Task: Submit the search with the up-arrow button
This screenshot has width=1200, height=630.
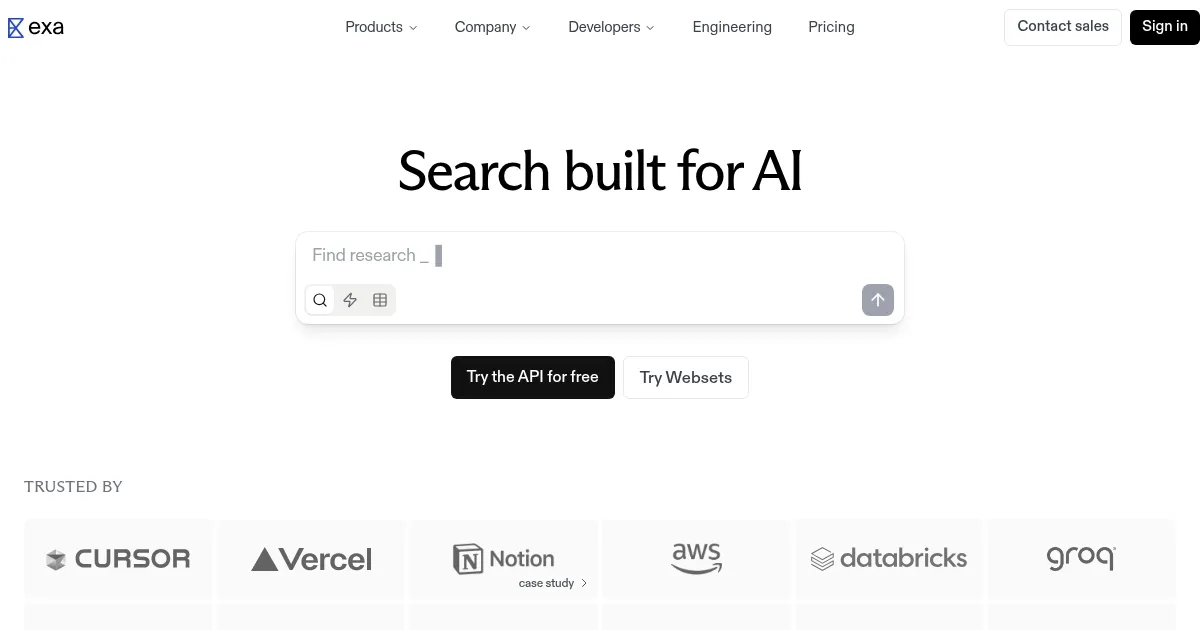Action: click(x=878, y=300)
